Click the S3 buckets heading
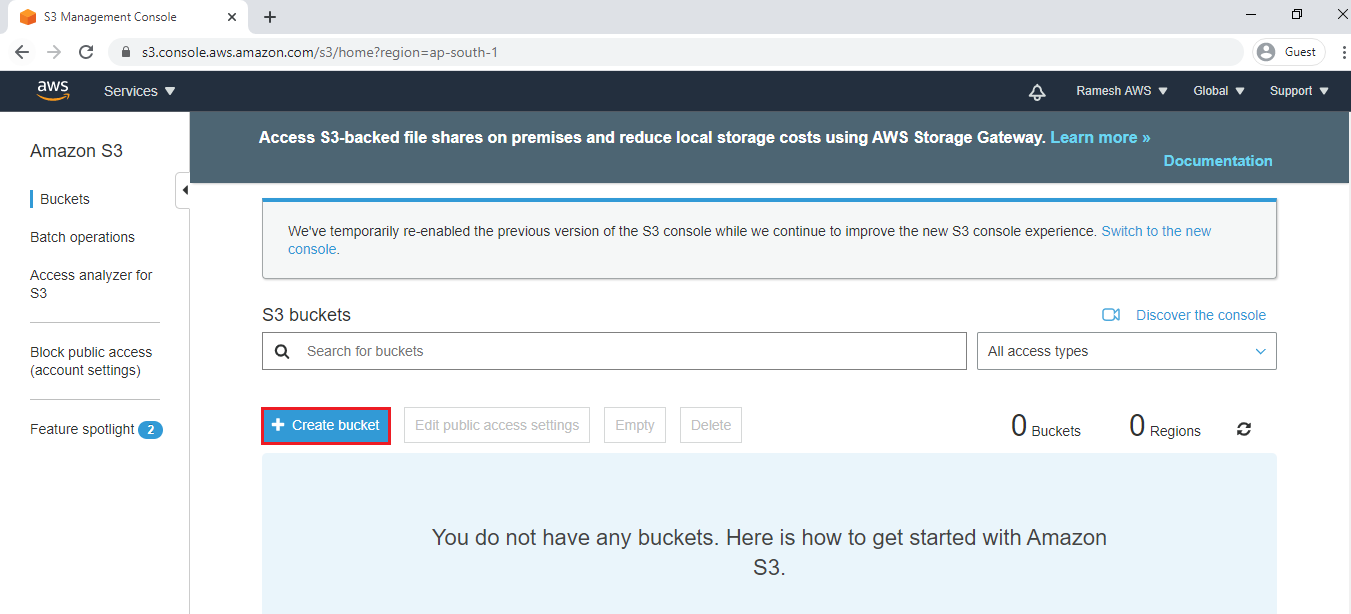This screenshot has height=614, width=1351. pos(306,315)
